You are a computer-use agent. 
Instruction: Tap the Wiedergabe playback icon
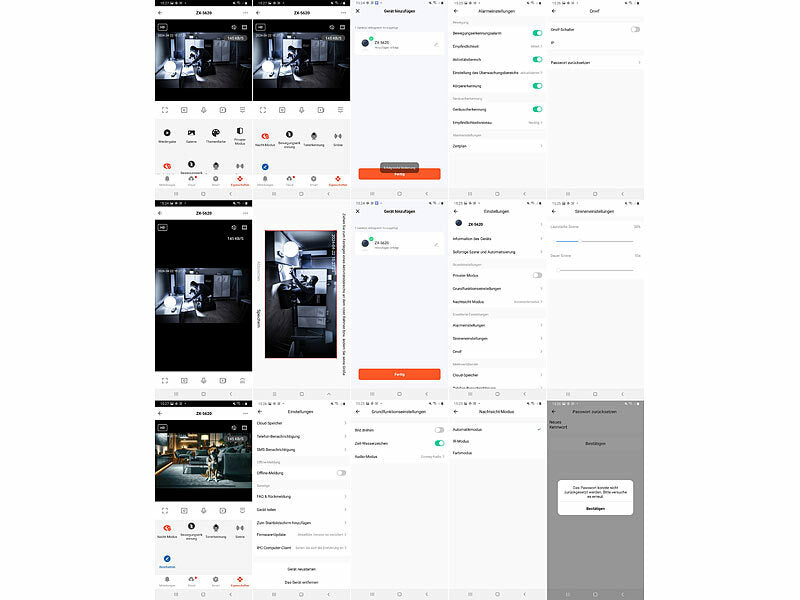pyautogui.click(x=166, y=132)
